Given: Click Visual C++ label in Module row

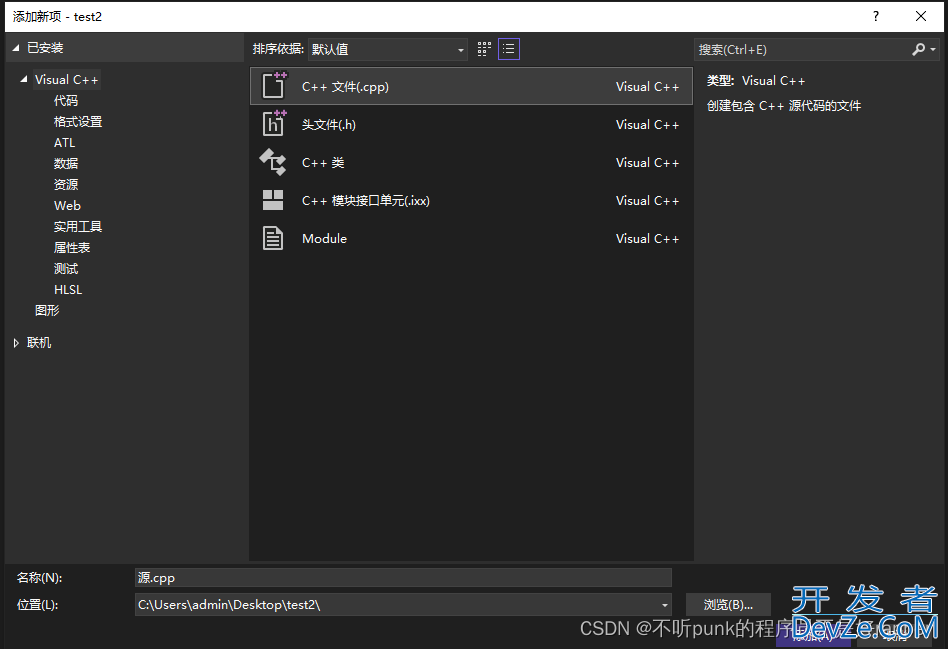Looking at the screenshot, I should point(648,238).
